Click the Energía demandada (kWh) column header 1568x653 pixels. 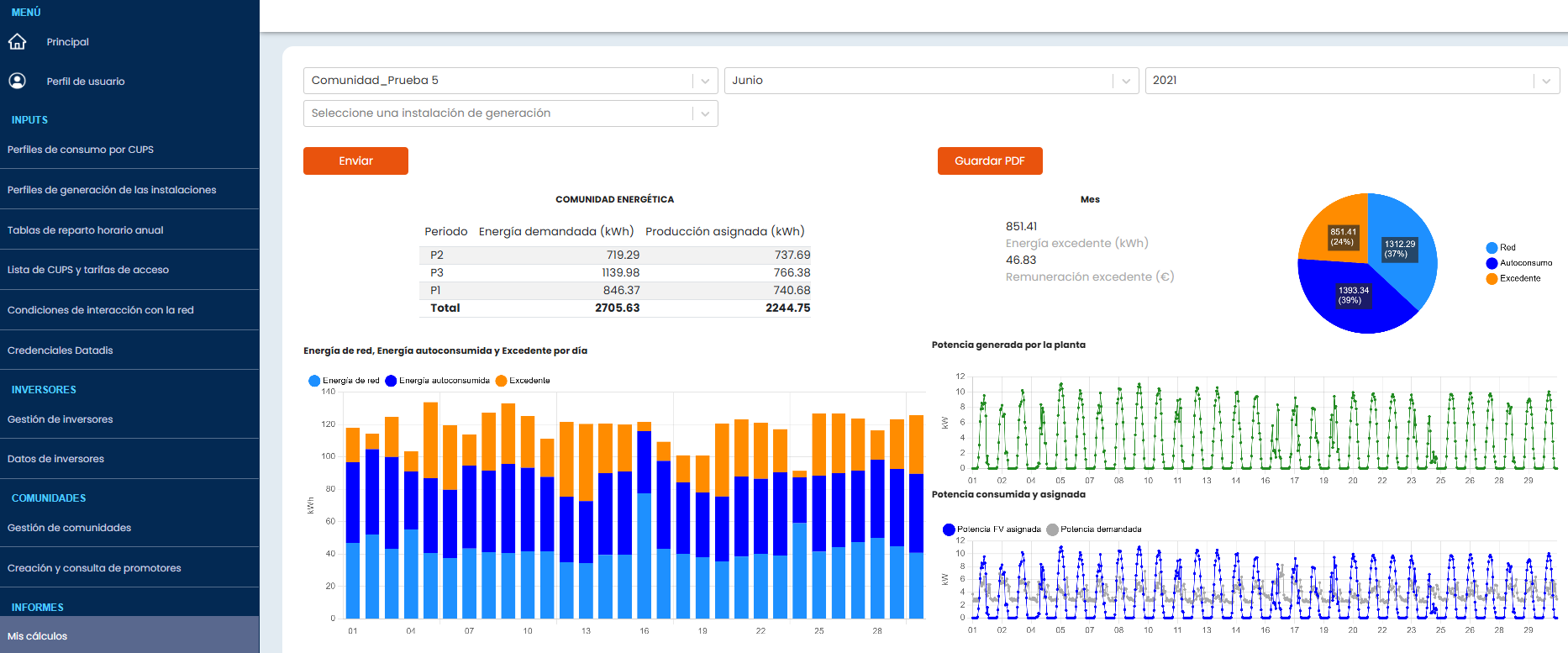pos(556,231)
